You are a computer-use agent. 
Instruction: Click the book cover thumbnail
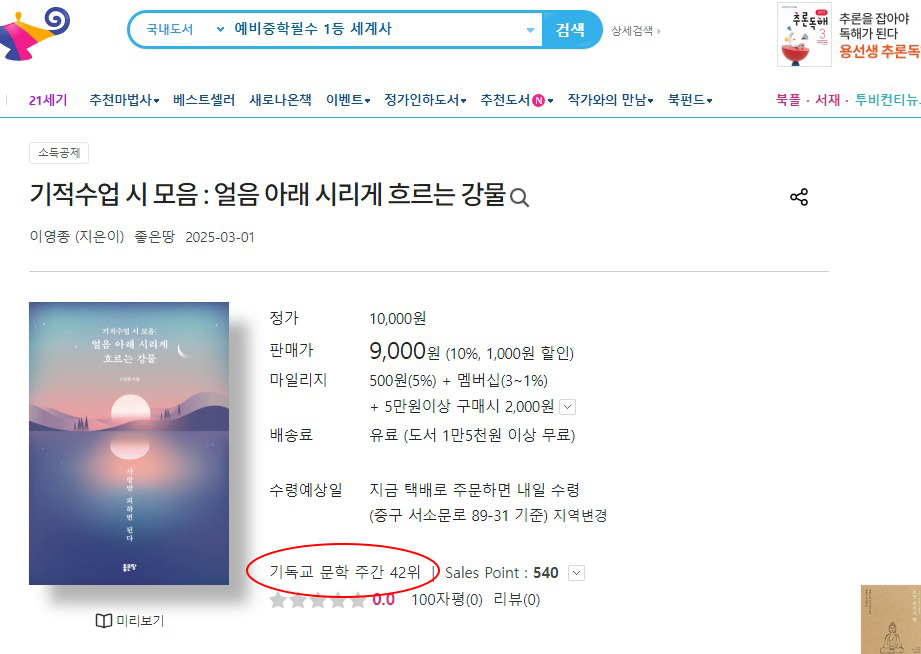129,444
